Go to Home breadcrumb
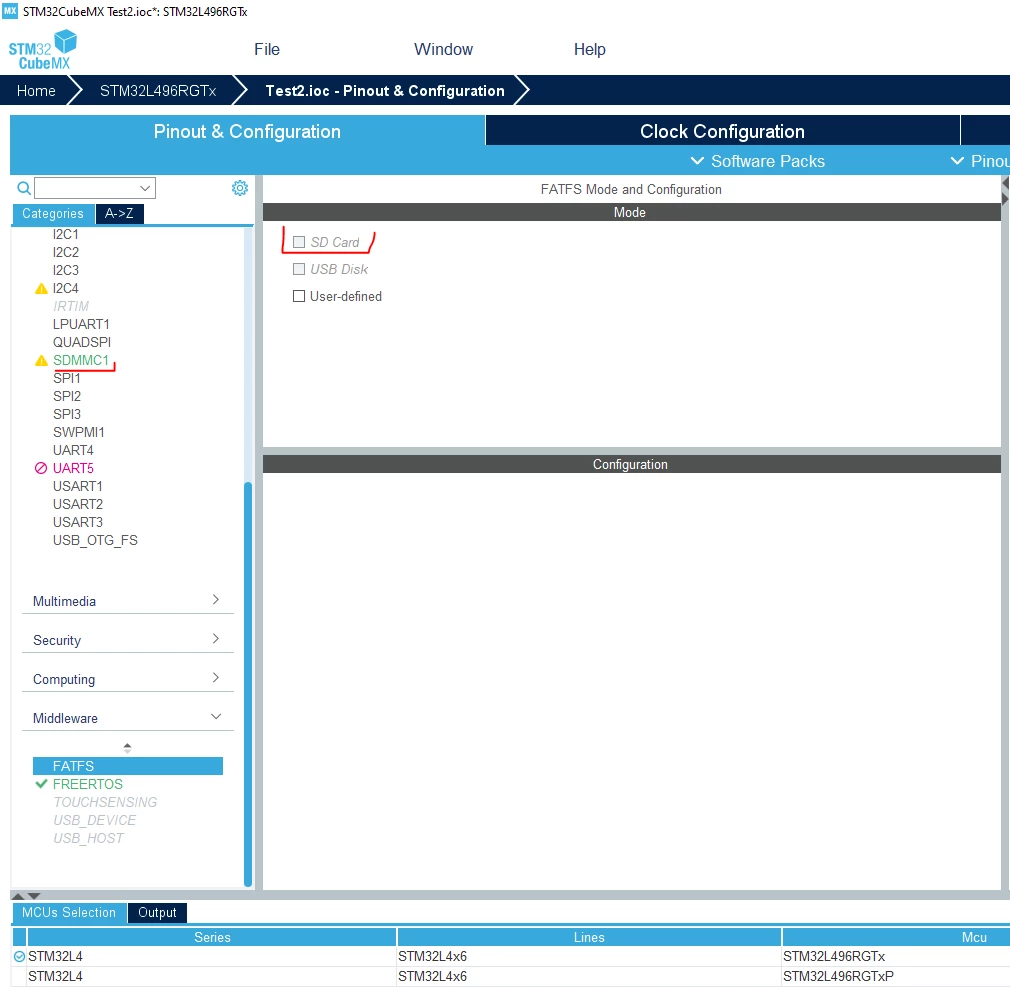Screen dimensions: 1010x987 36,91
